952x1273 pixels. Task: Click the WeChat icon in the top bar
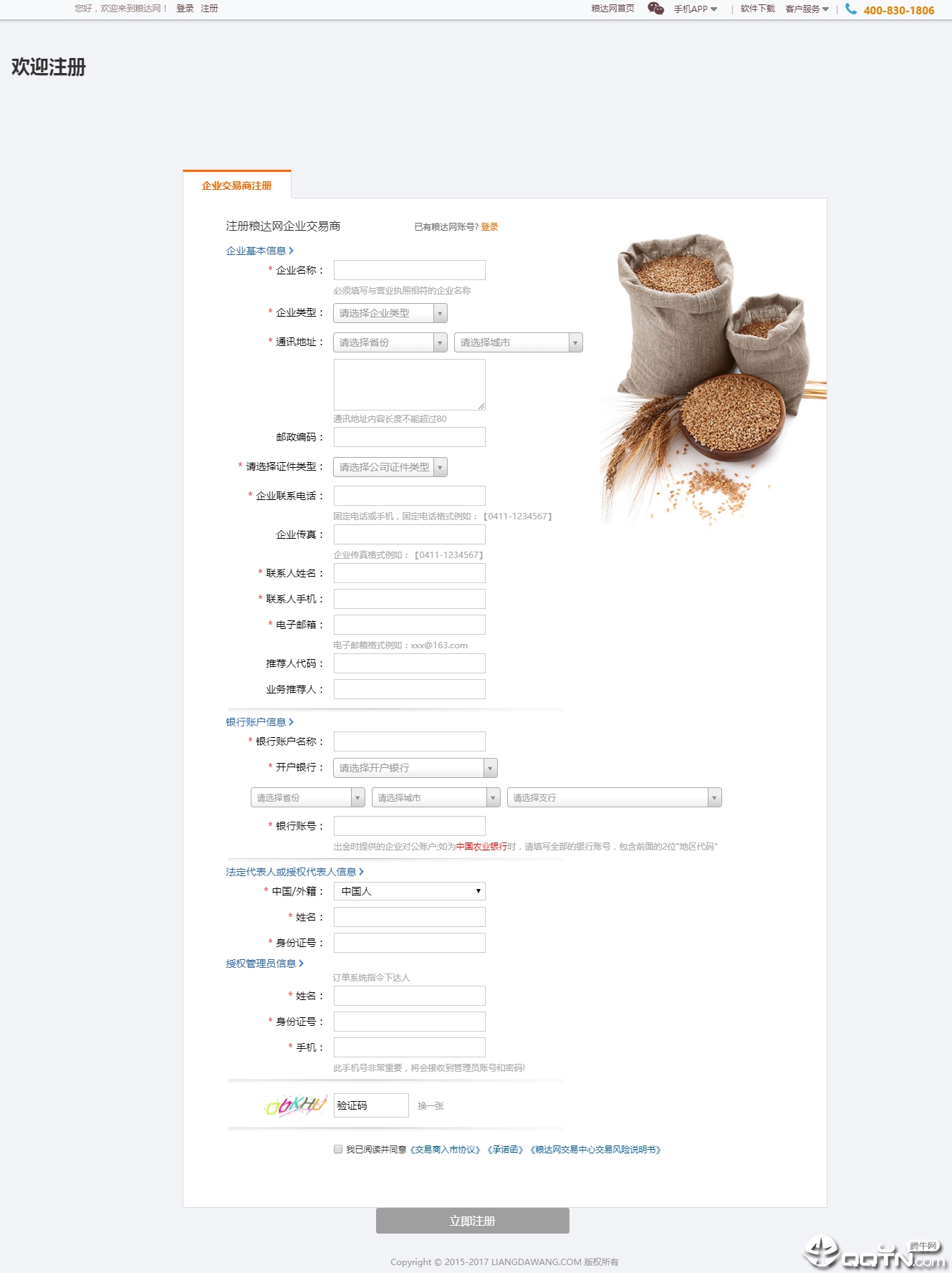coord(655,9)
